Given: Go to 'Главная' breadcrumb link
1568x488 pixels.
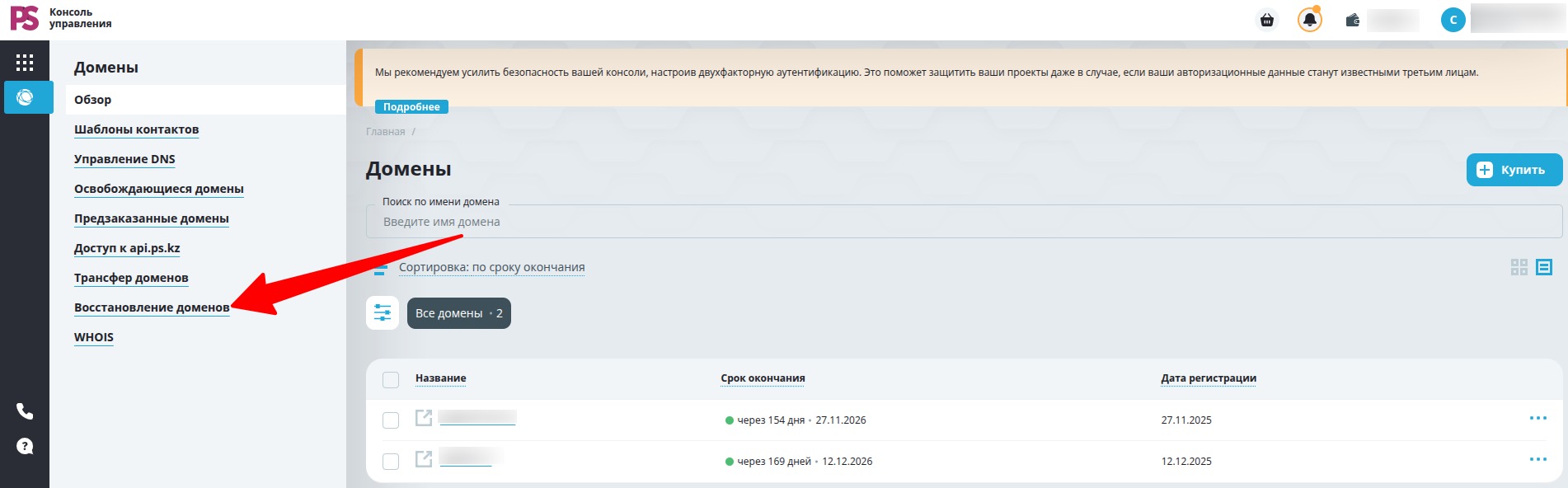Looking at the screenshot, I should 386,132.
